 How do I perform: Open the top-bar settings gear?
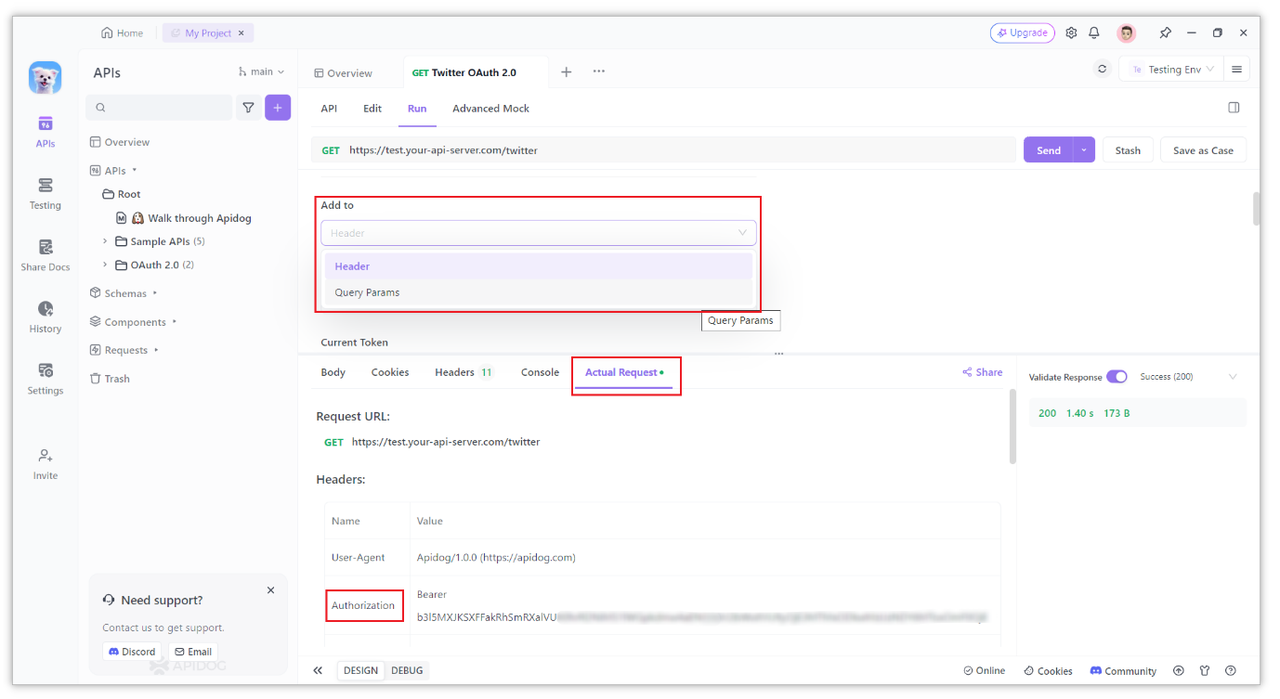click(1071, 33)
